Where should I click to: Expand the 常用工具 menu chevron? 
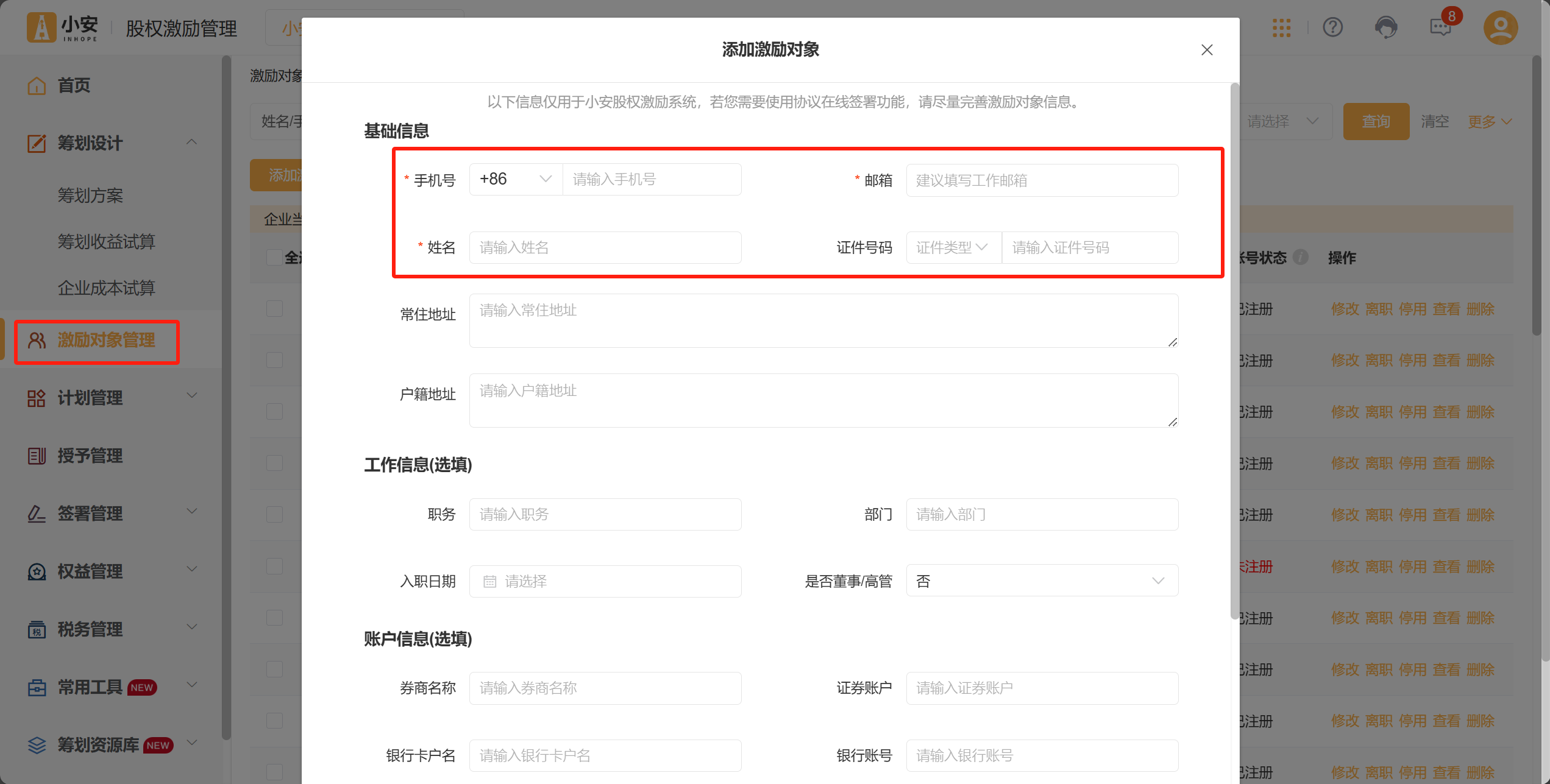[192, 685]
